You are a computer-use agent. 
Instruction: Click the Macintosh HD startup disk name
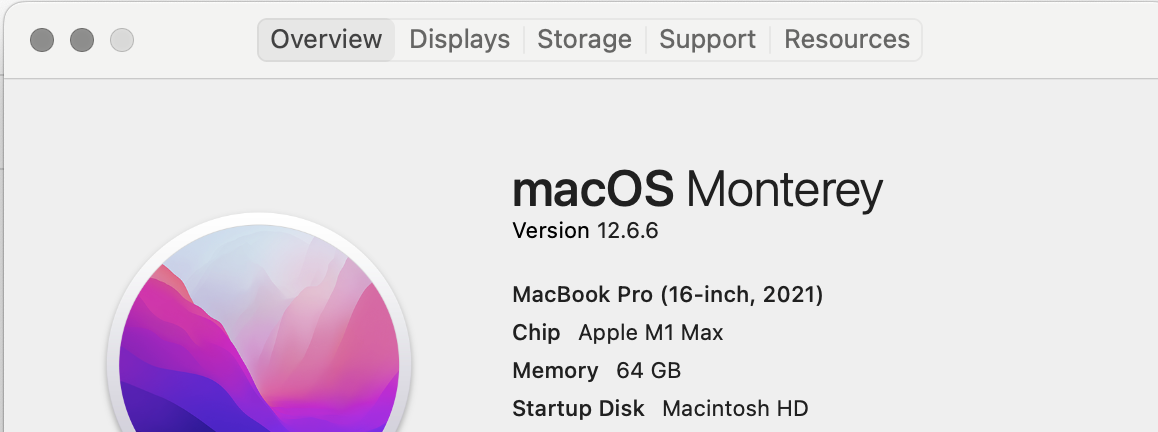[x=735, y=408]
